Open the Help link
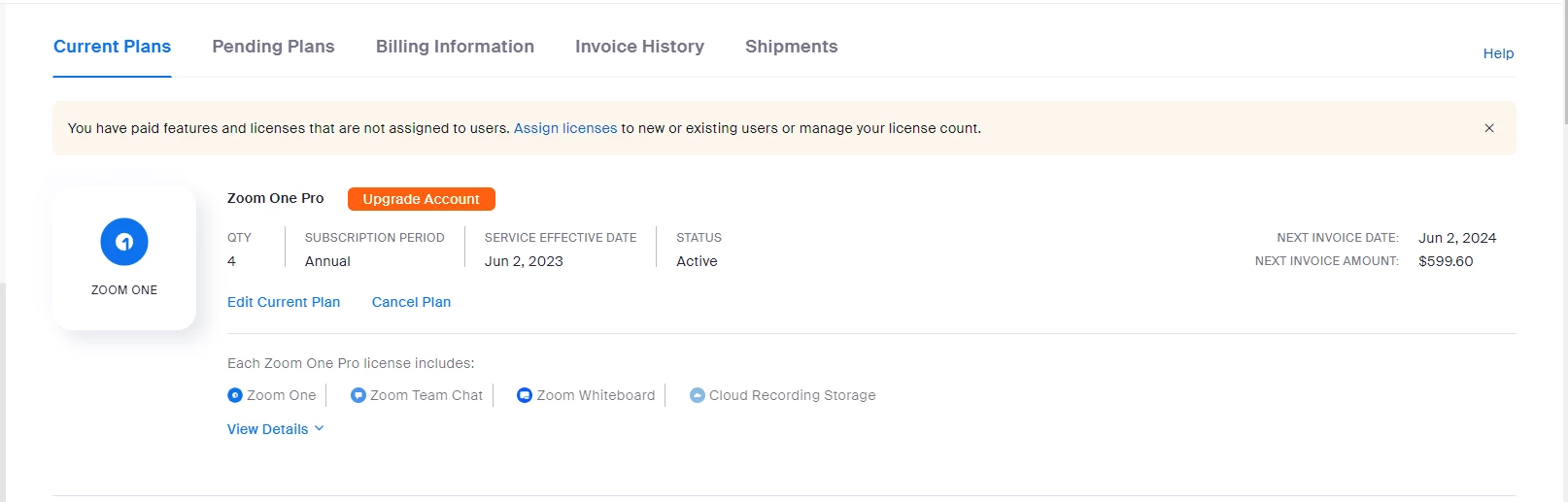This screenshot has height=502, width=1568. pos(1497,53)
